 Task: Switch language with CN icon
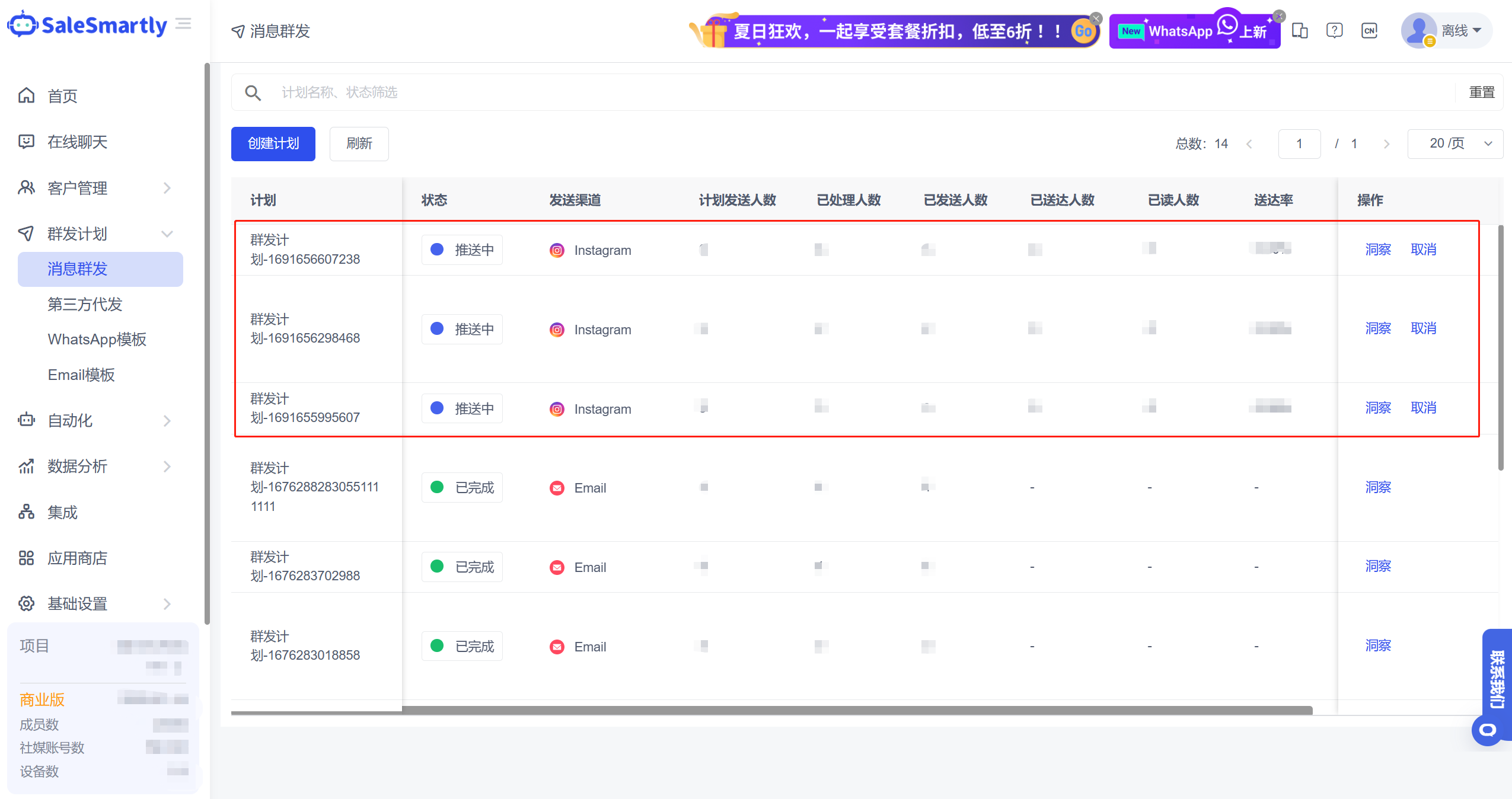click(1369, 31)
